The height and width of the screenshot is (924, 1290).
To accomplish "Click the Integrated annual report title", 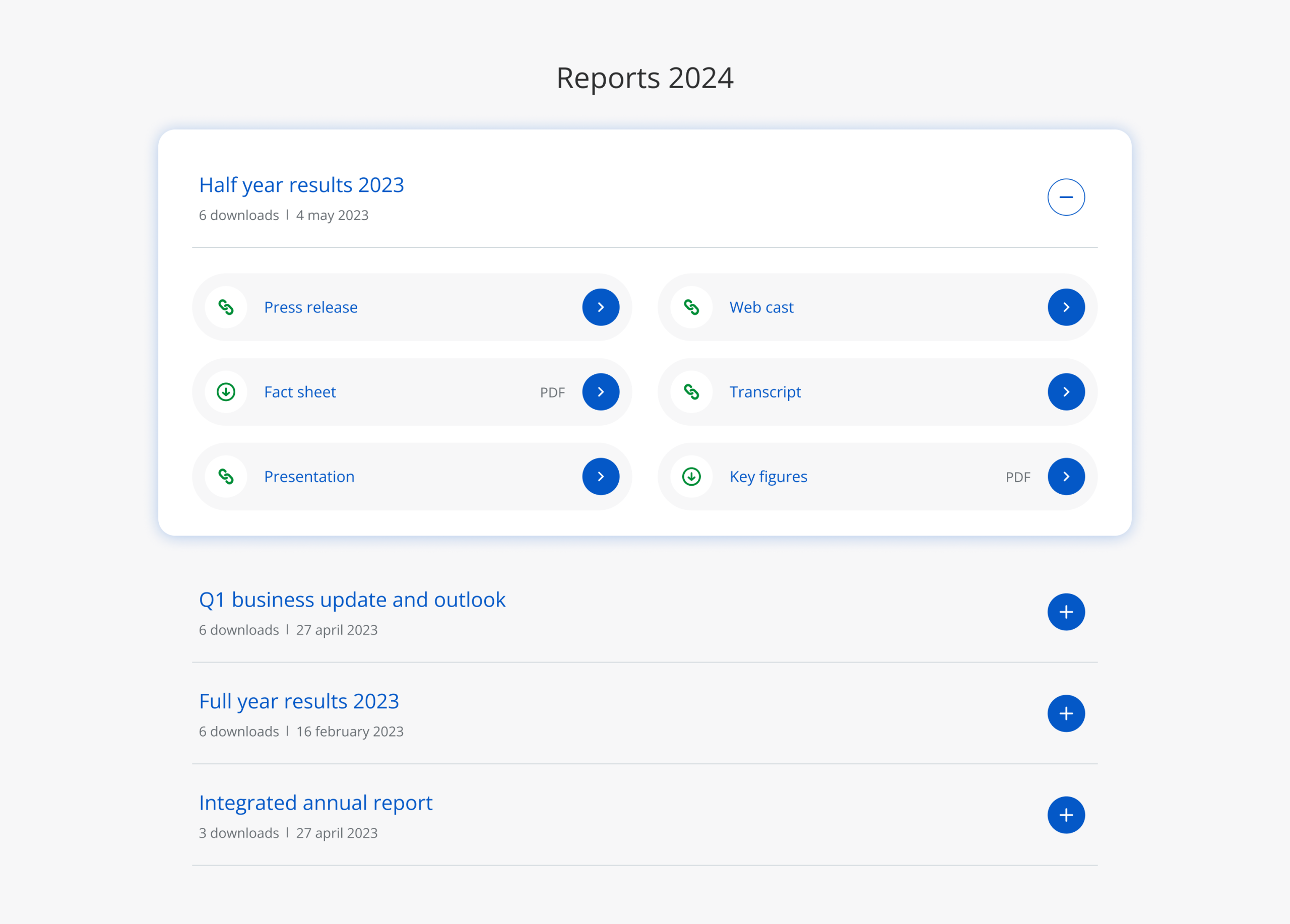I will coord(315,803).
